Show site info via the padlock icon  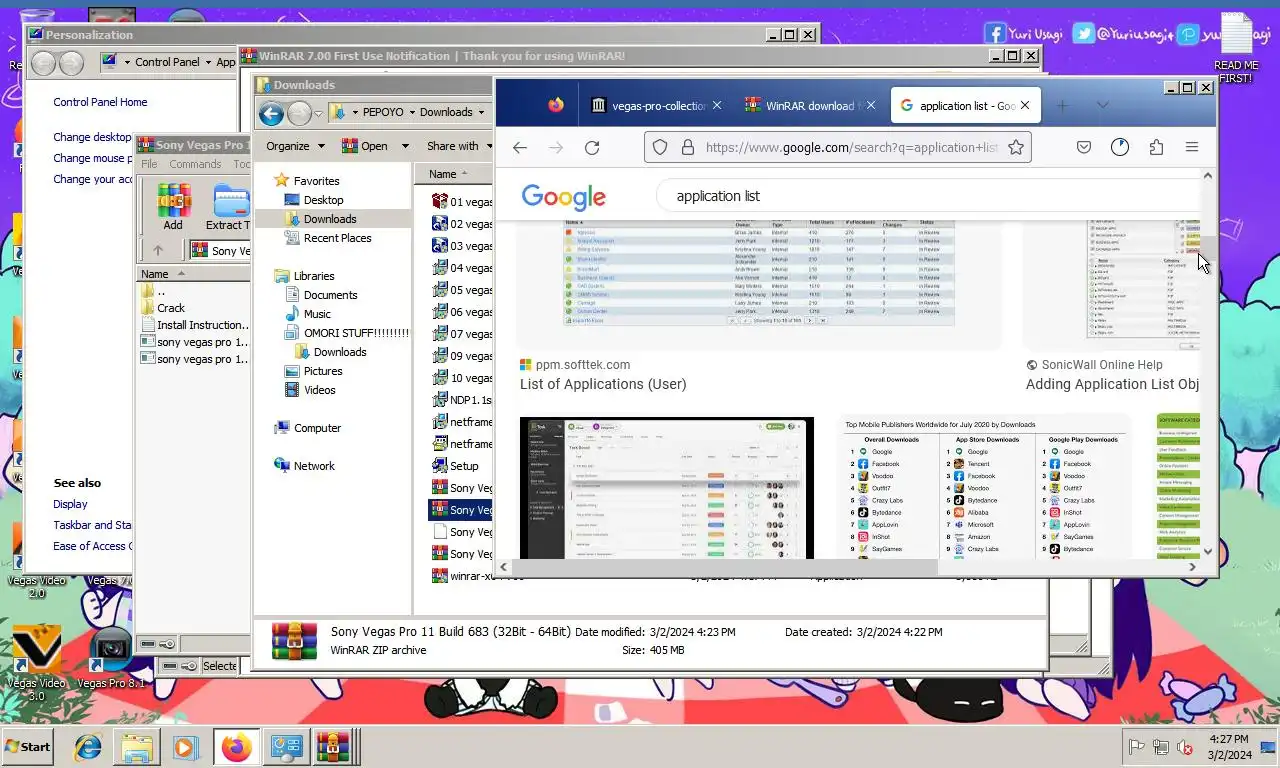point(687,147)
